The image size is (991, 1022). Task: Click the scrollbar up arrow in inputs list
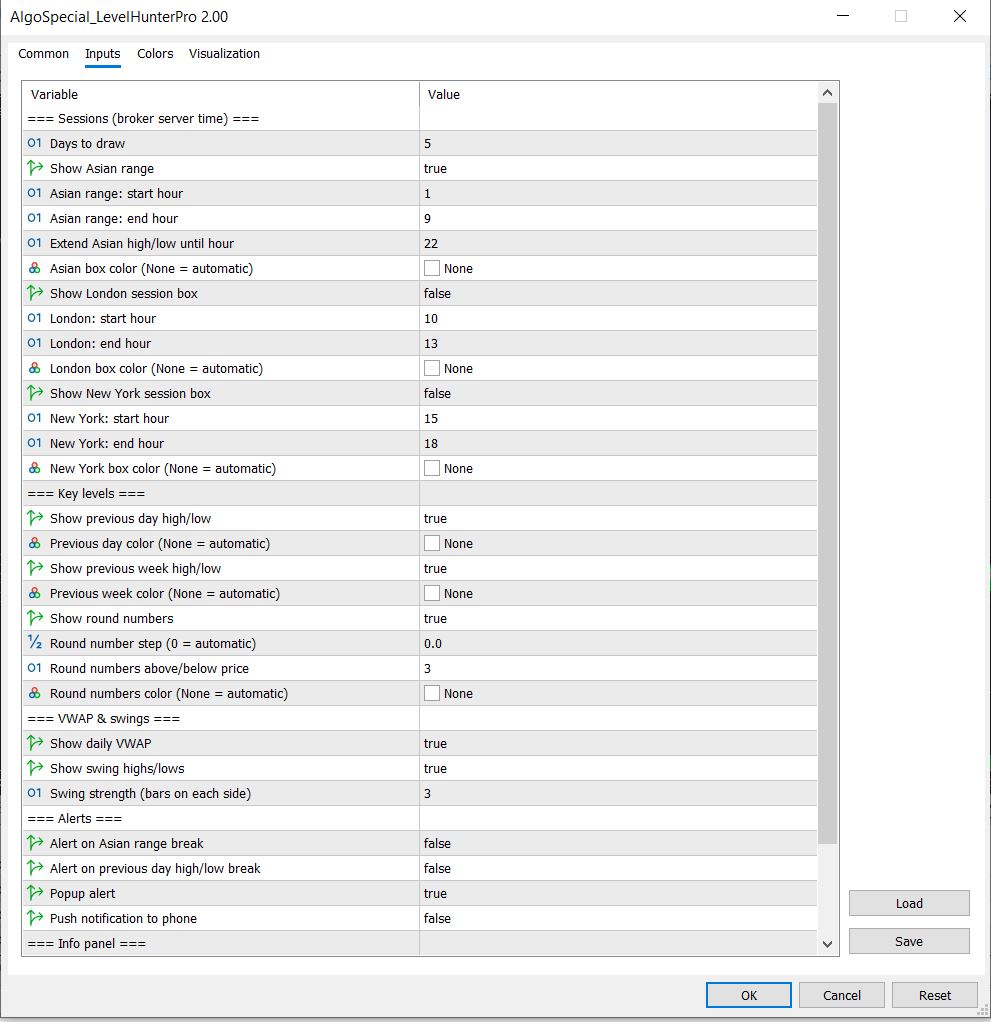tap(827, 93)
